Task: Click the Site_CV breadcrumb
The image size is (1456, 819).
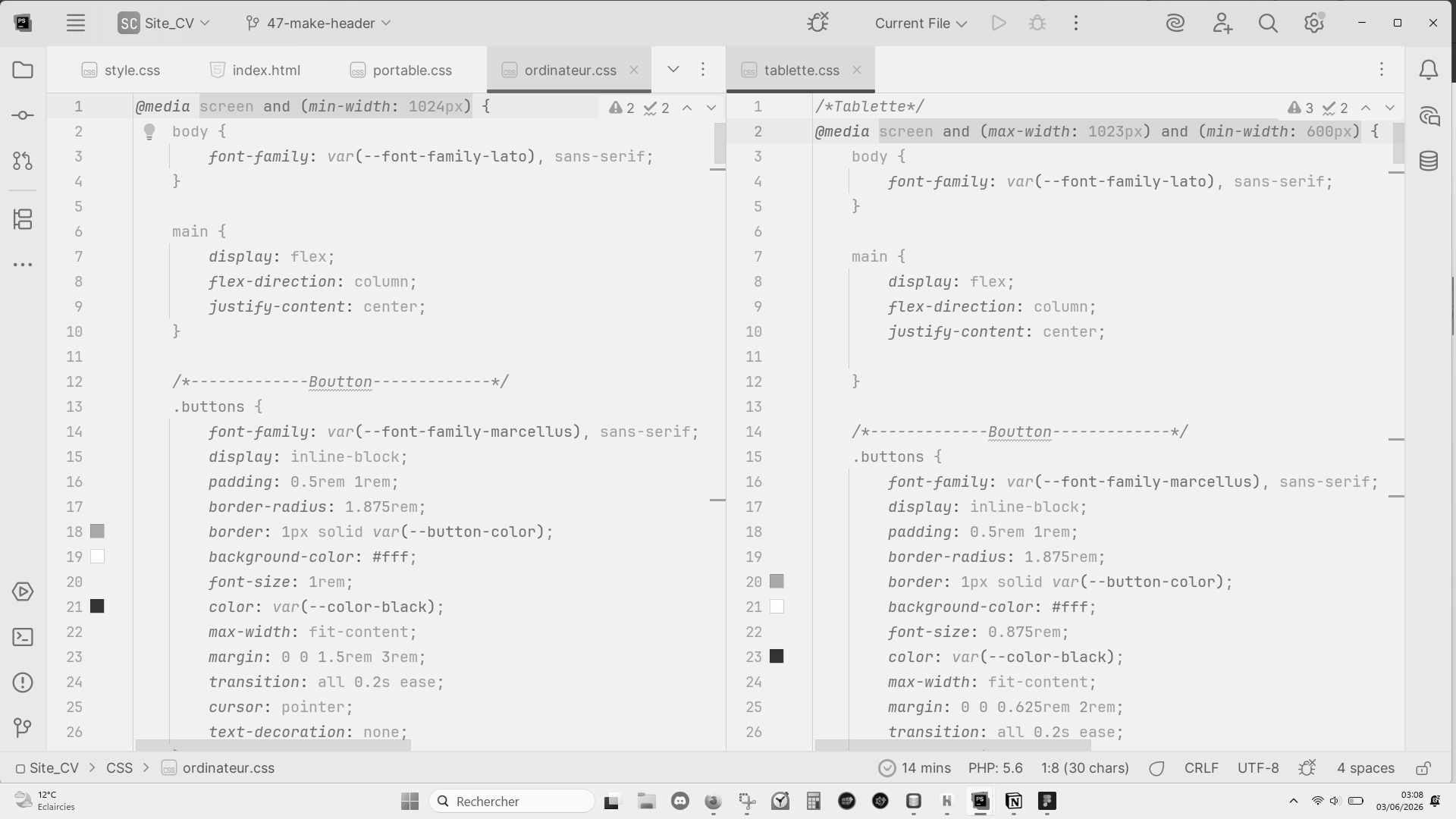Action: click(x=48, y=768)
